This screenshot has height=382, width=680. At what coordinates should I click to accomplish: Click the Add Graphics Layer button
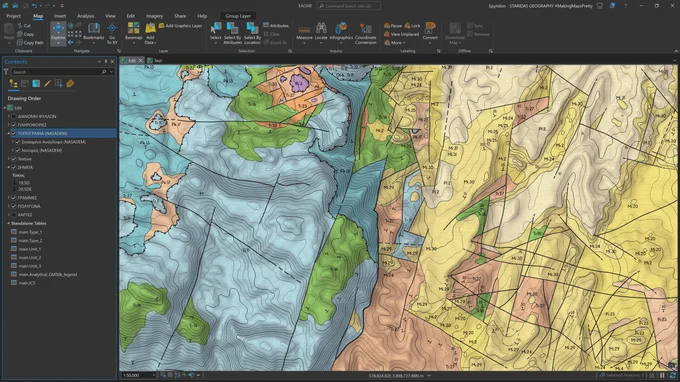click(180, 26)
